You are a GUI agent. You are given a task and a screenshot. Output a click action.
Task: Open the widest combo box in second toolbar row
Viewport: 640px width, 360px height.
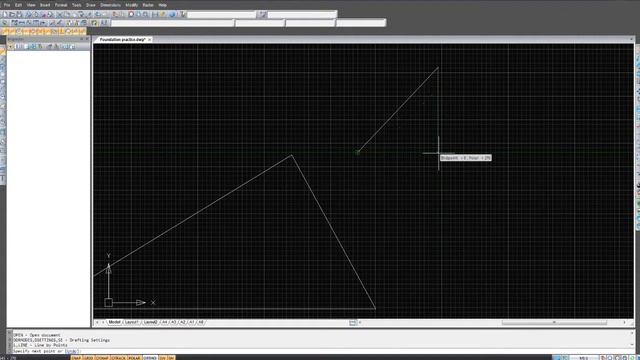(173, 23)
